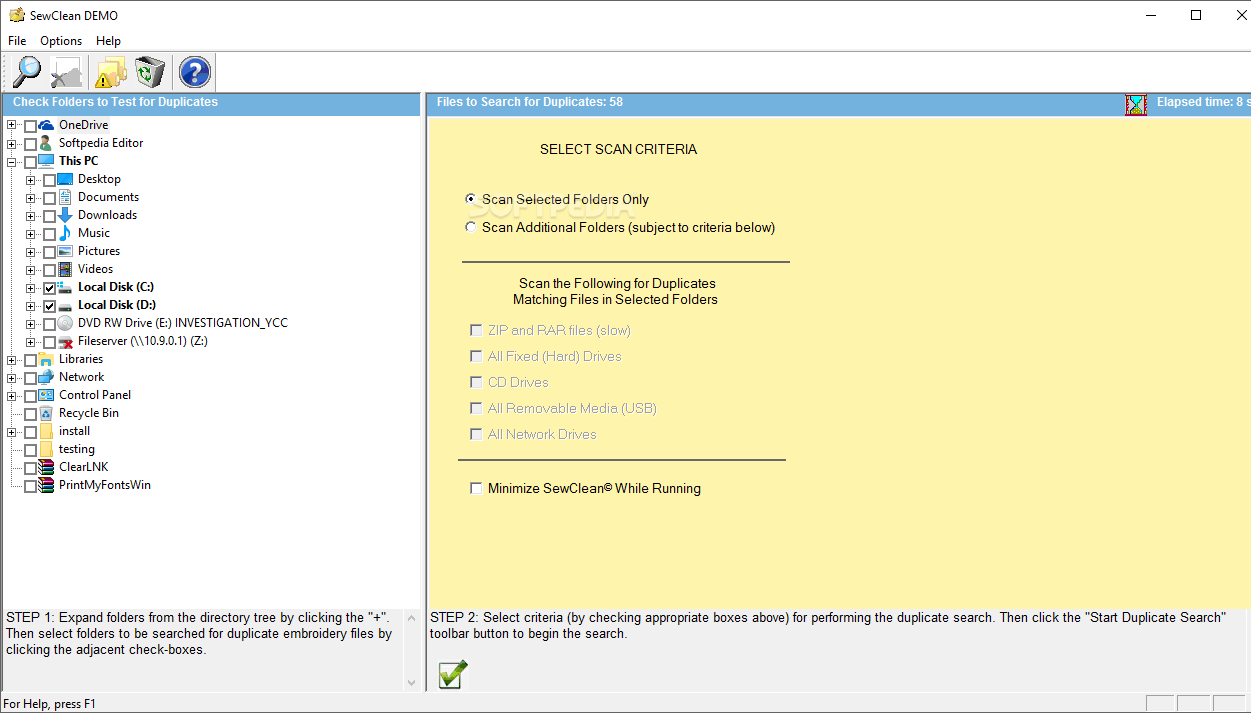Select Local Disk (D:) label
The width and height of the screenshot is (1251, 713).
pos(117,305)
